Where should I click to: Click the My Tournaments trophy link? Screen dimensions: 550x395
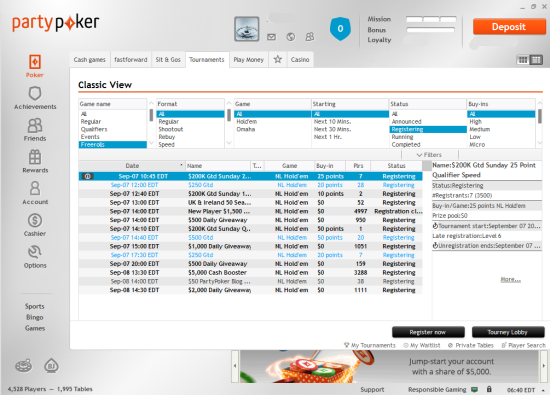click(370, 345)
